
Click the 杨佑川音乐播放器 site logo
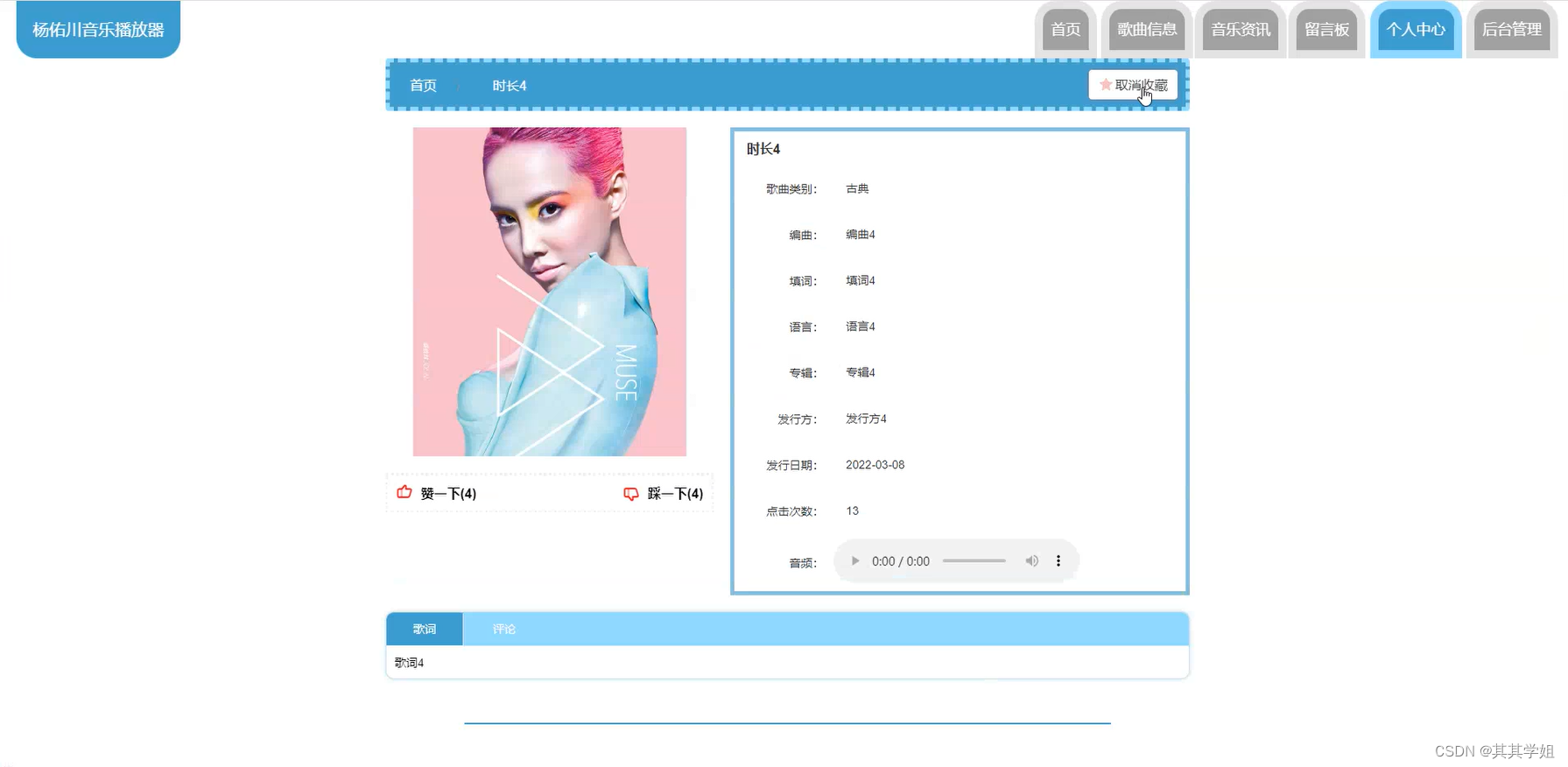pyautogui.click(x=98, y=30)
